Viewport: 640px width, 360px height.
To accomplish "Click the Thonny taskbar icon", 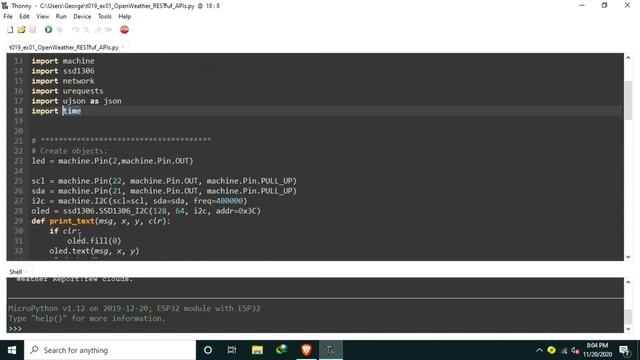I will click(331, 350).
